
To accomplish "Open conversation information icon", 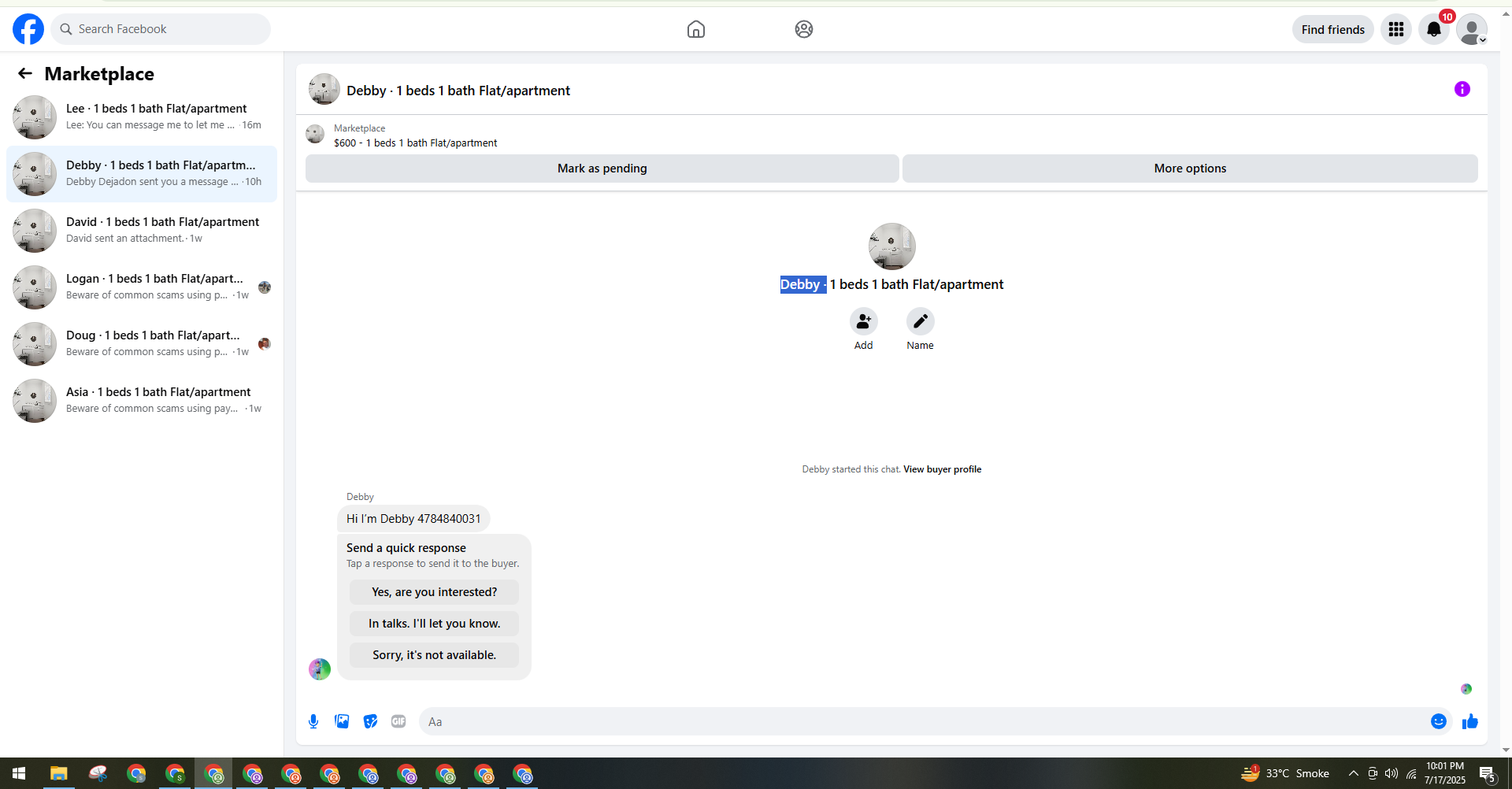I will tap(1462, 89).
